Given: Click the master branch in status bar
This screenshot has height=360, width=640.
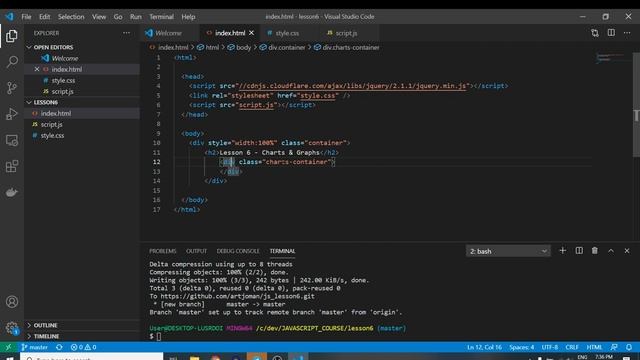Looking at the screenshot, I should tap(35, 347).
